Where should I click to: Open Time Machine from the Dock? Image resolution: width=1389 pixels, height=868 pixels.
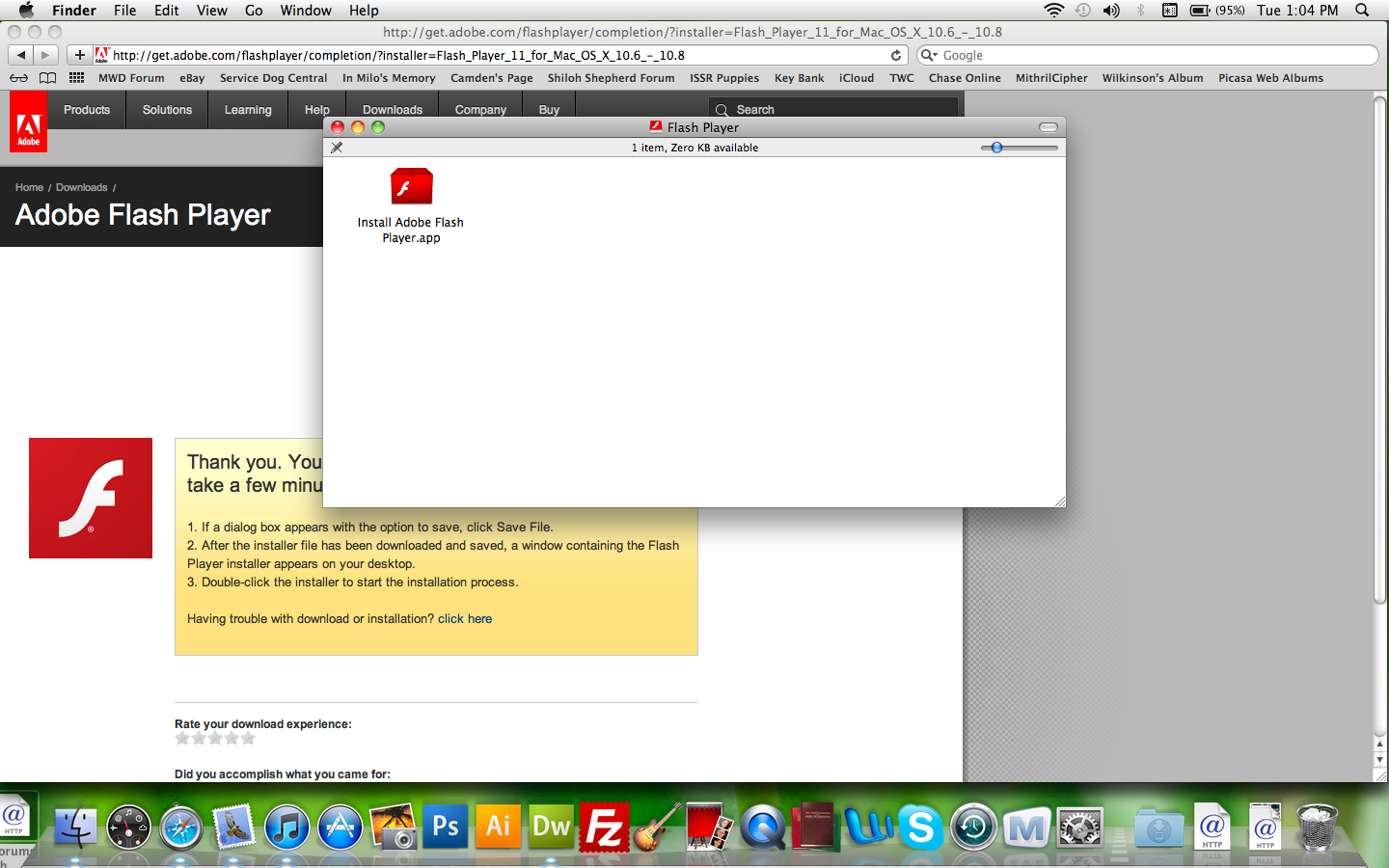coord(973,827)
